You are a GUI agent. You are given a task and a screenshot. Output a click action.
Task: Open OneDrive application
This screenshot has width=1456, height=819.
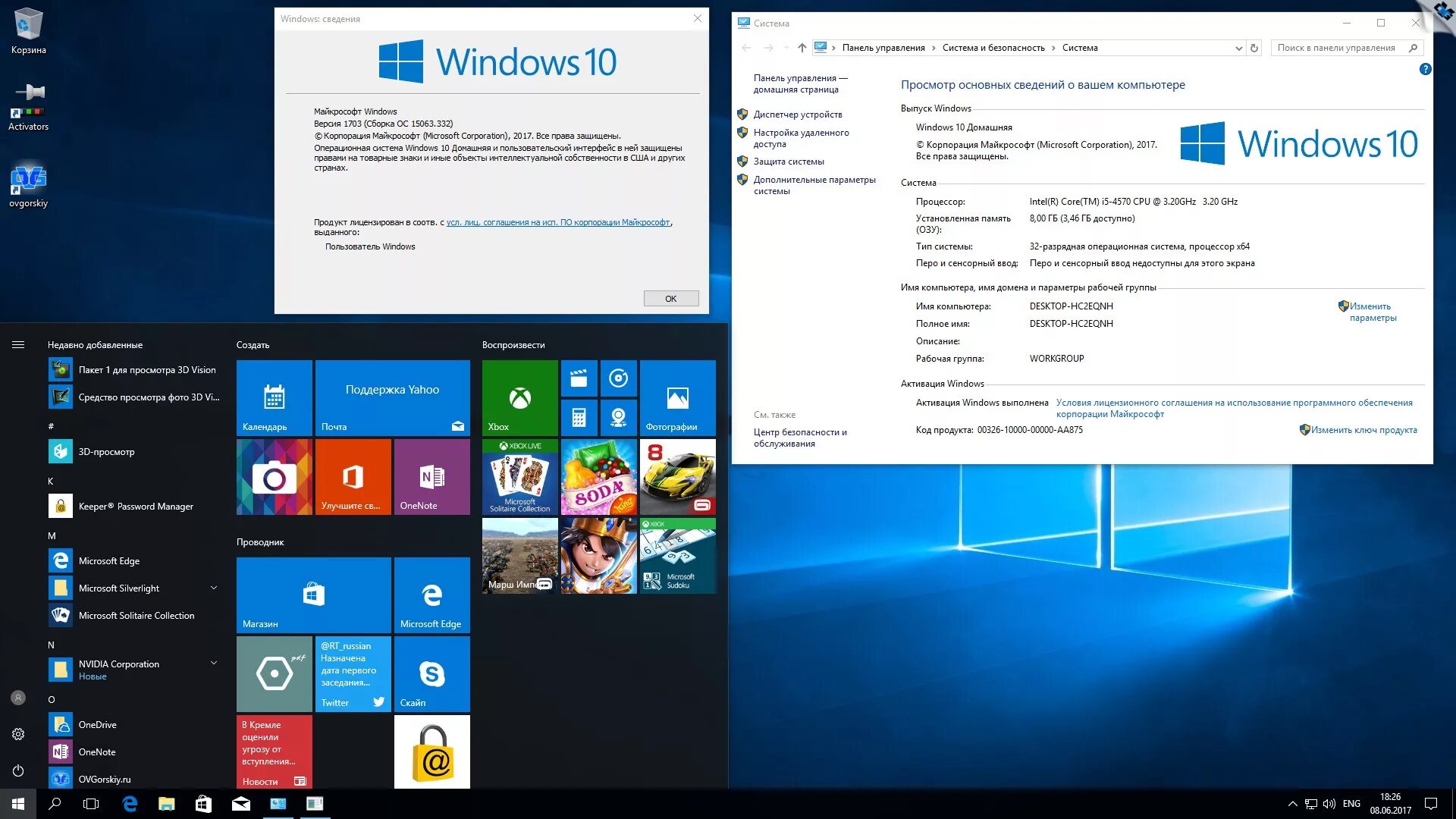tap(97, 721)
